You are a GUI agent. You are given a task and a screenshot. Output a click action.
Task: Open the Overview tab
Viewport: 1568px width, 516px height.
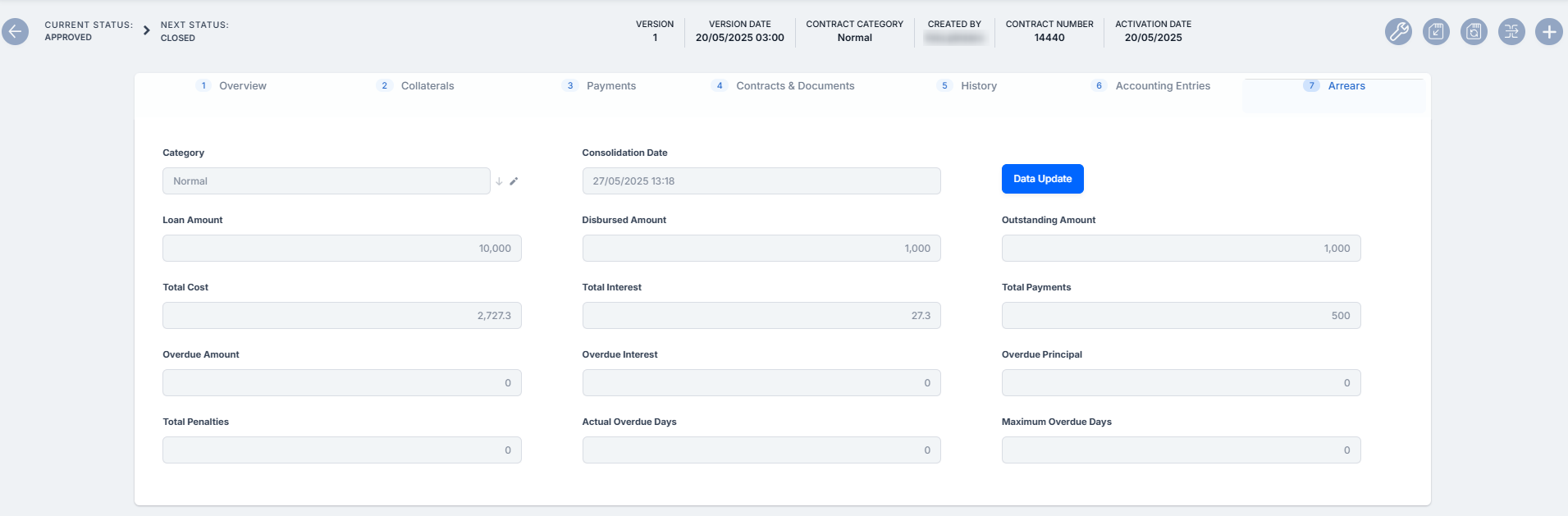click(242, 86)
